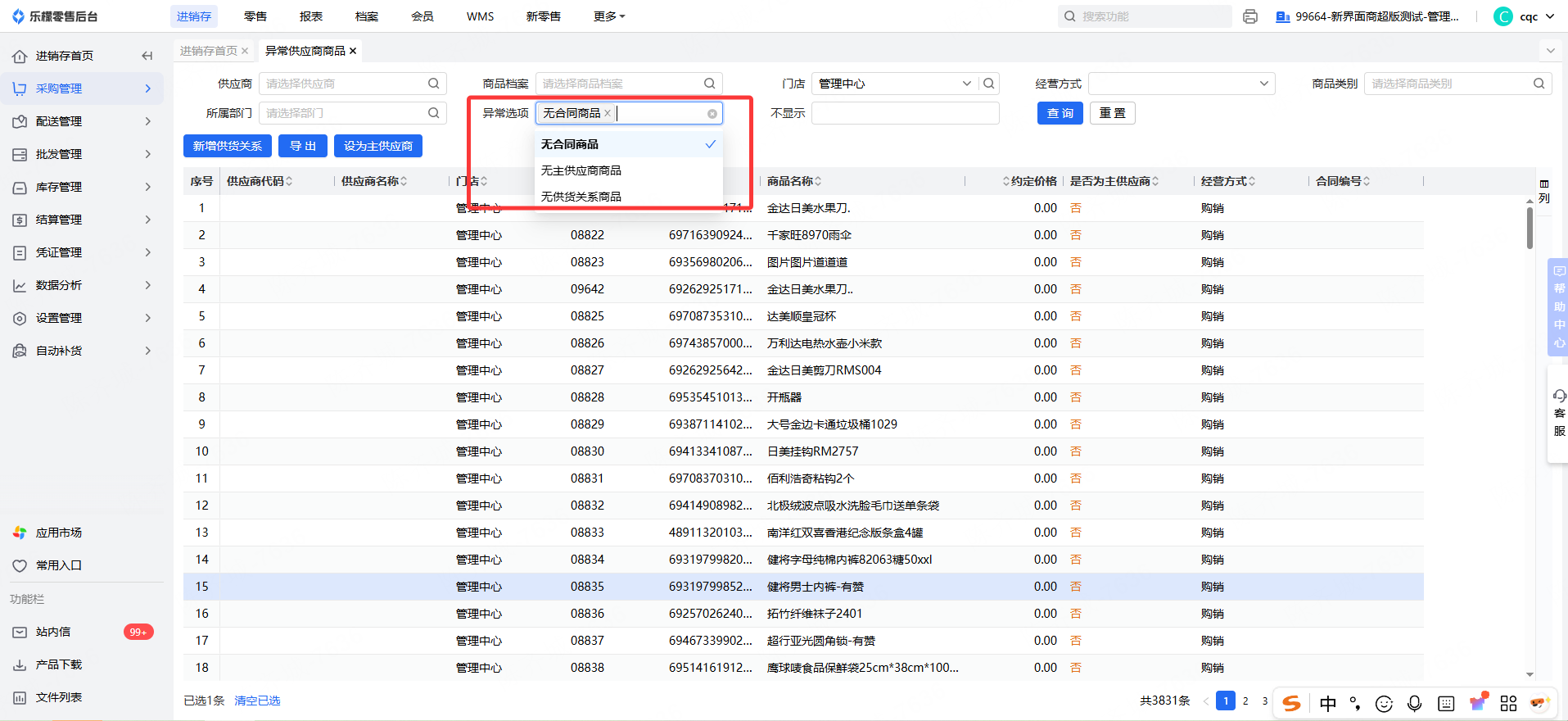Image resolution: width=1568 pixels, height=721 pixels.
Task: Click 新增供货关系 button
Action: click(x=228, y=146)
